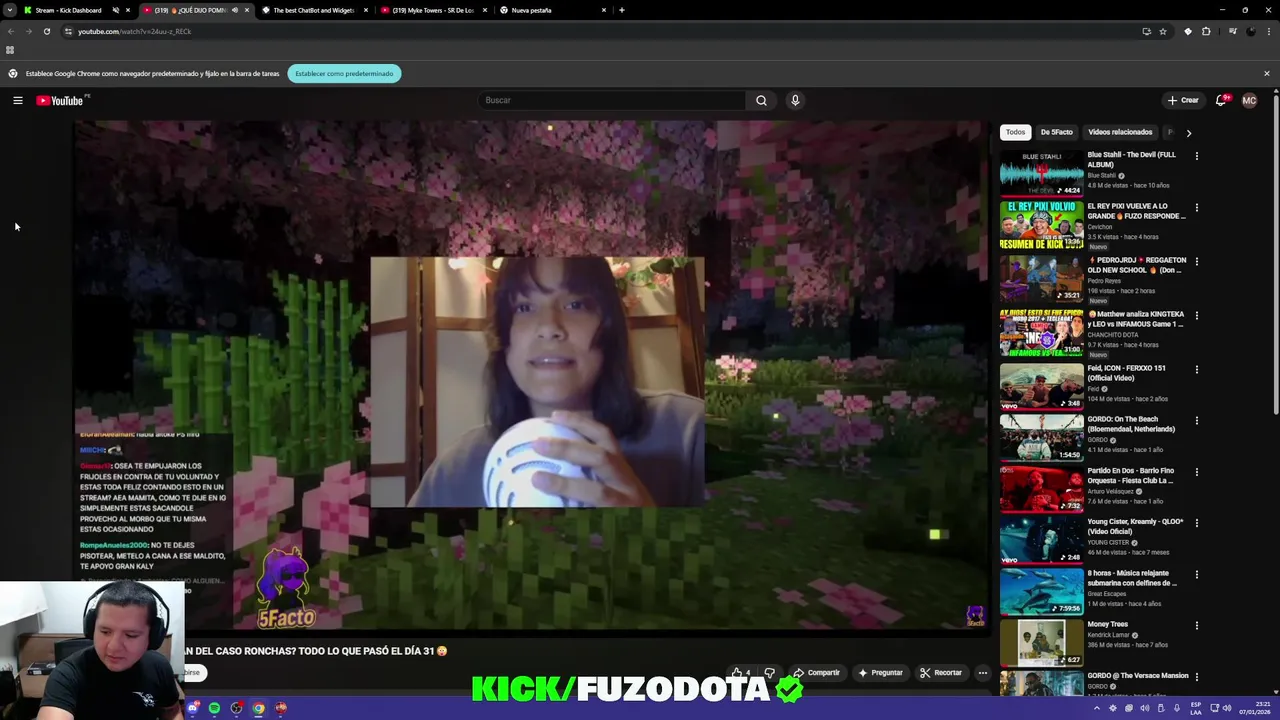1280x720 pixels.
Task: Start voice search with the microphone icon
Action: coord(795,100)
